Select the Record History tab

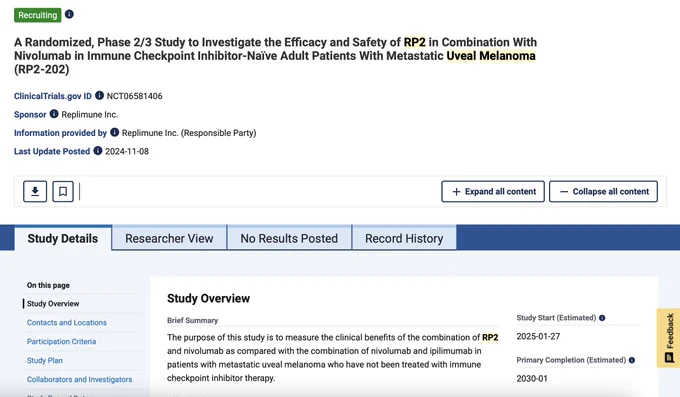(404, 238)
